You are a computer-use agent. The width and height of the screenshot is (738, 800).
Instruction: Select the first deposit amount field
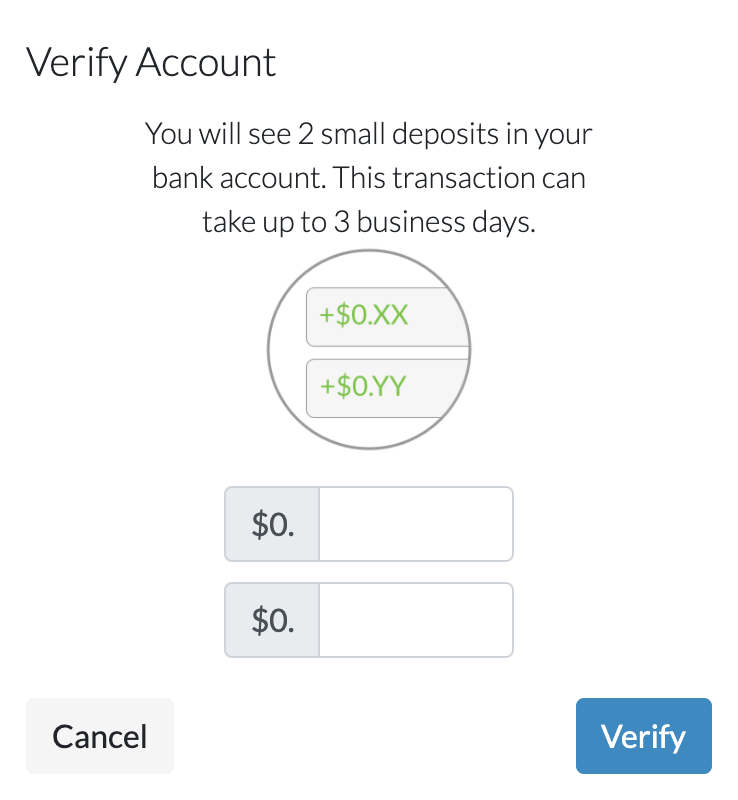click(414, 523)
